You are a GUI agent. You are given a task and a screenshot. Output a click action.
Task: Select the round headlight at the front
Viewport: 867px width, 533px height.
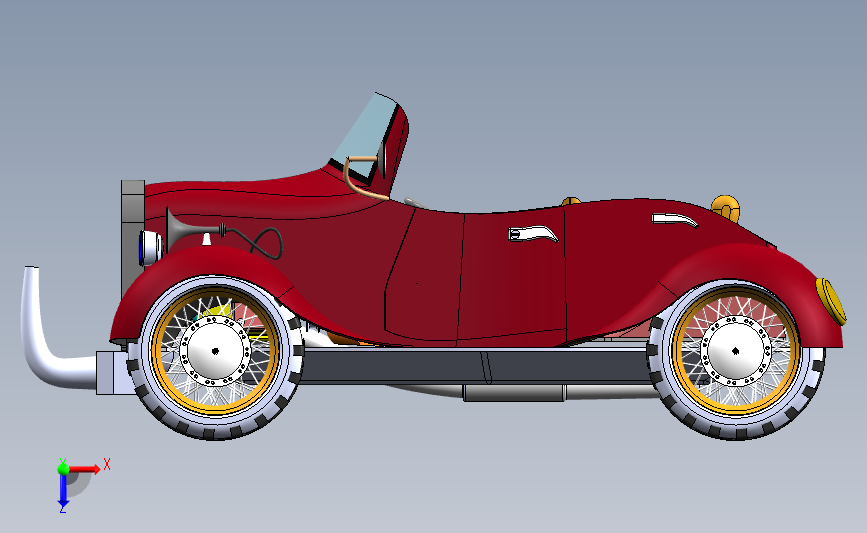coord(150,247)
